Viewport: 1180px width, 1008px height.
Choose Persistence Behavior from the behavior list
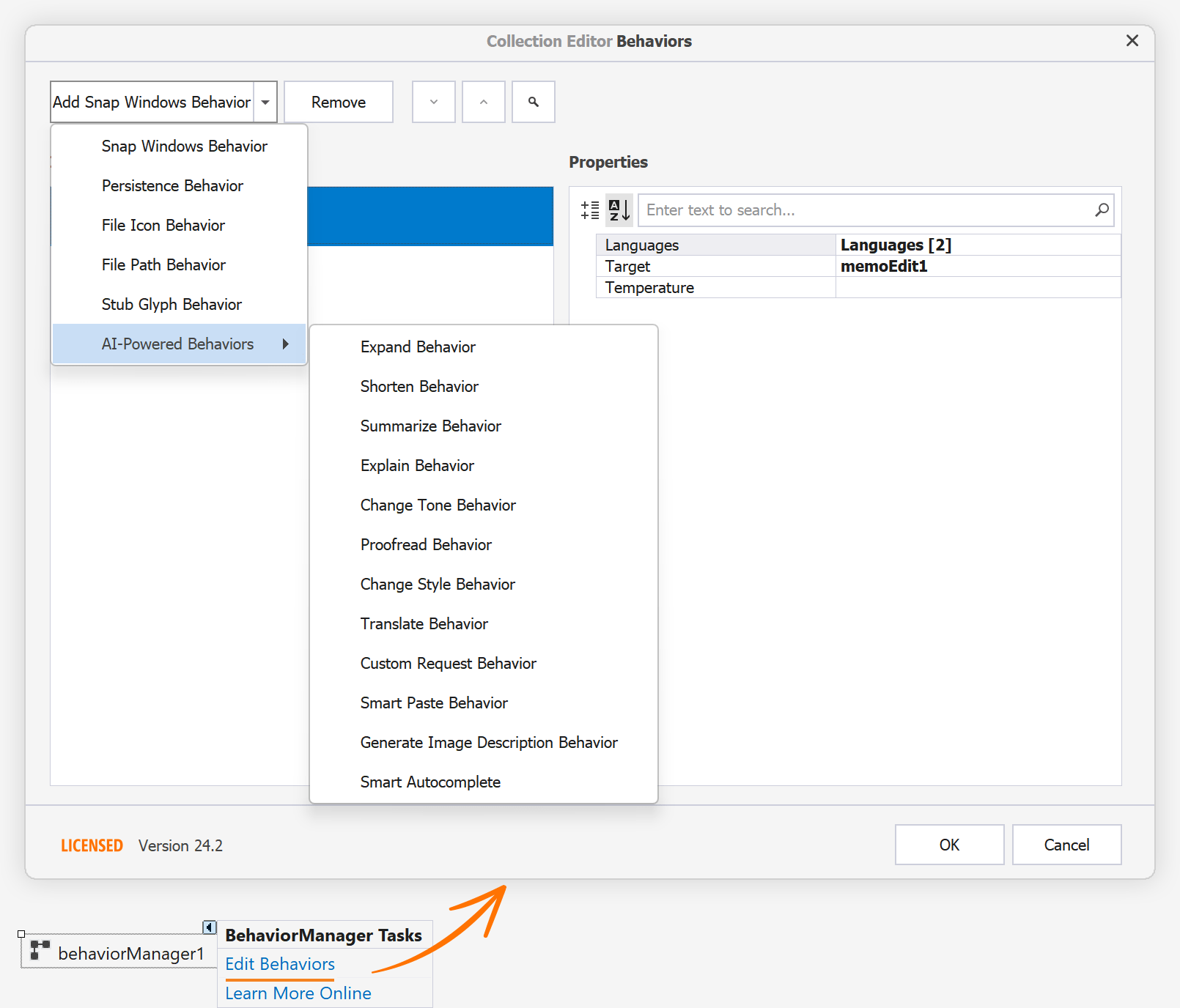click(172, 185)
